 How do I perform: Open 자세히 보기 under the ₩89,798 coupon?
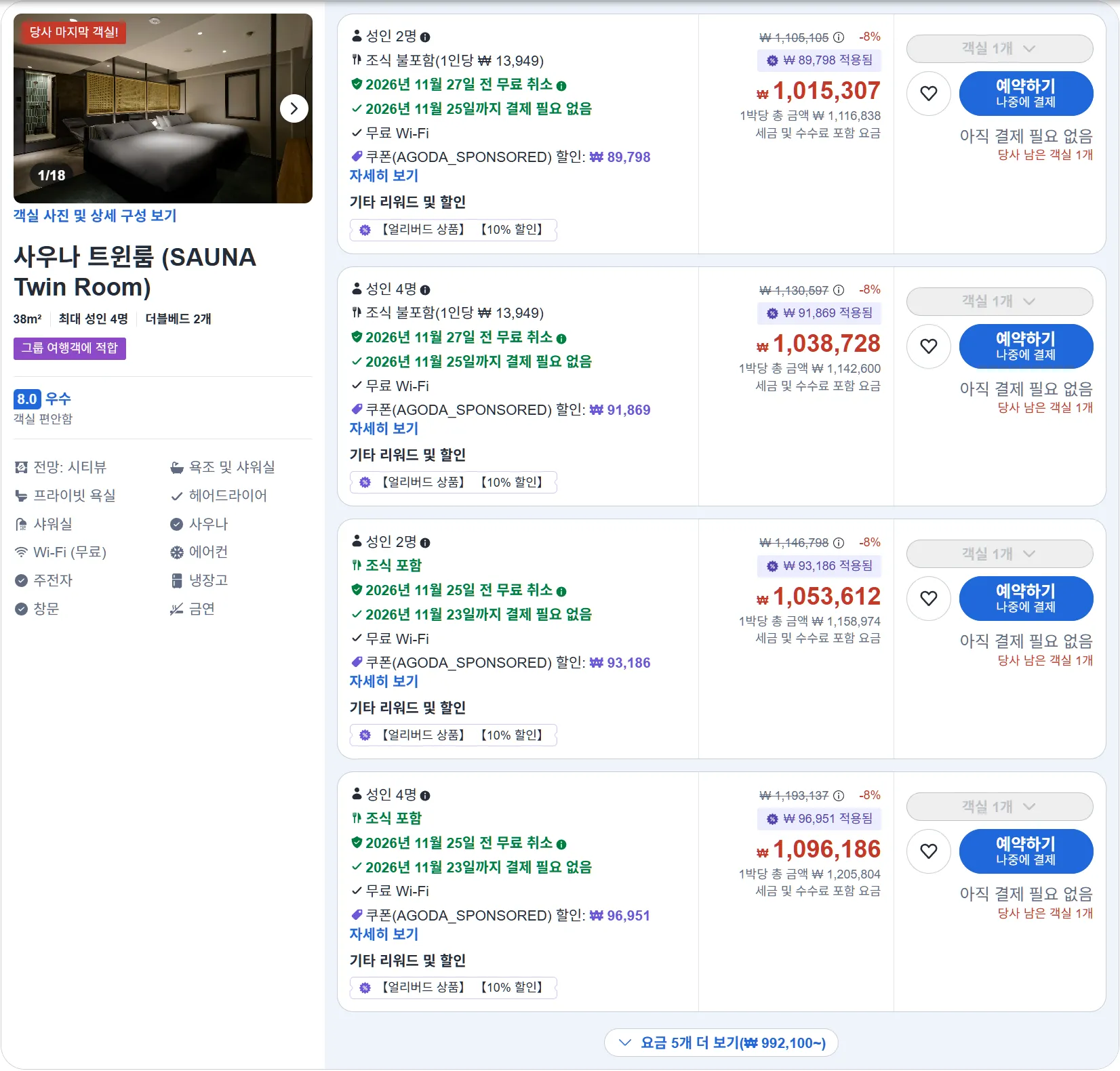384,176
